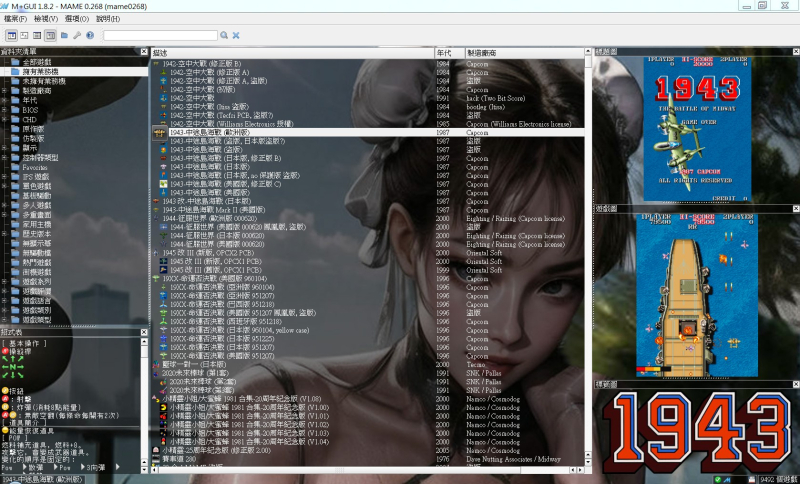Select 2020未來棒球 (第1套) row
The image size is (800, 484).
(x=368, y=373)
